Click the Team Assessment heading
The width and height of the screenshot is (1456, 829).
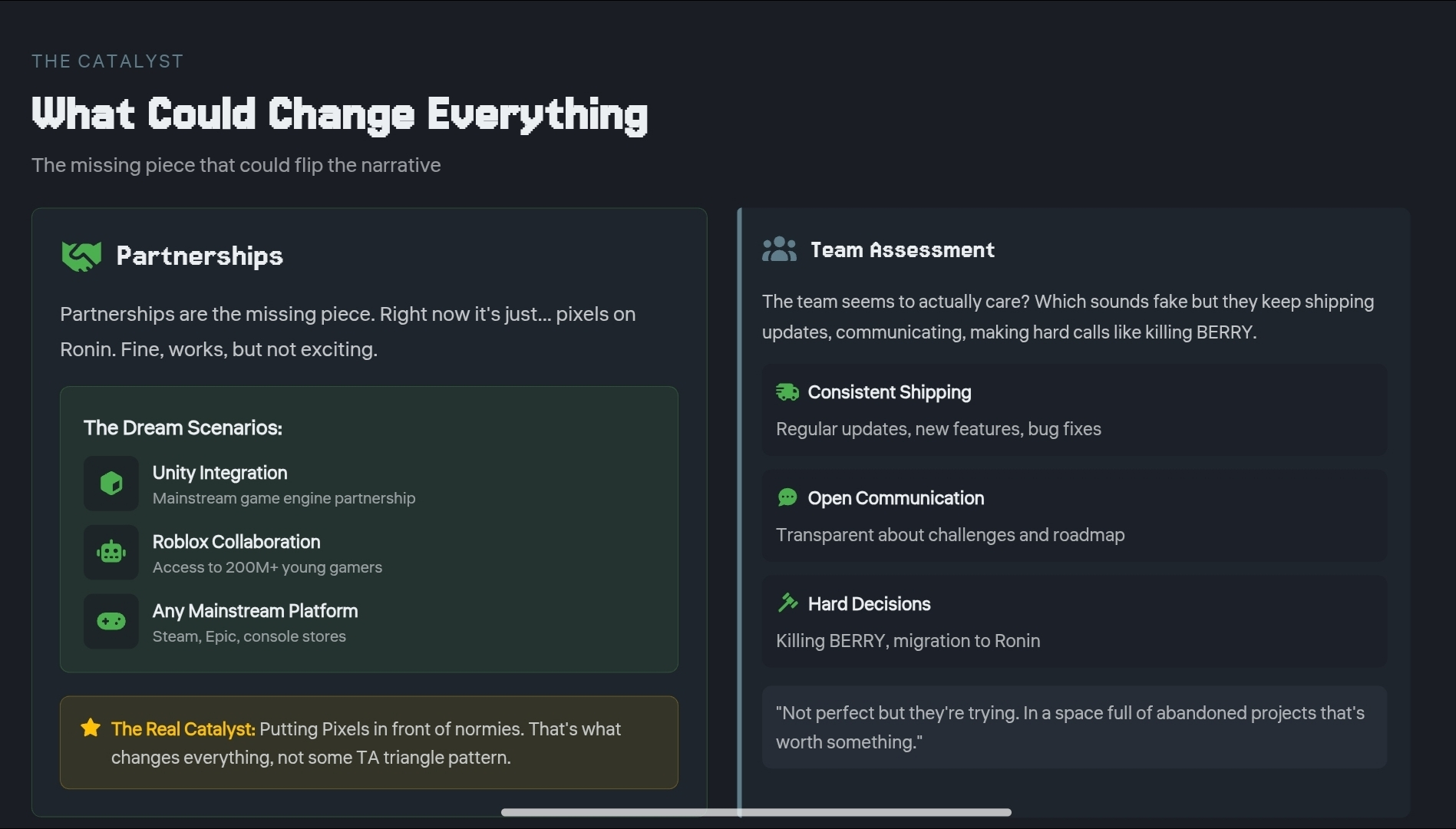click(902, 250)
